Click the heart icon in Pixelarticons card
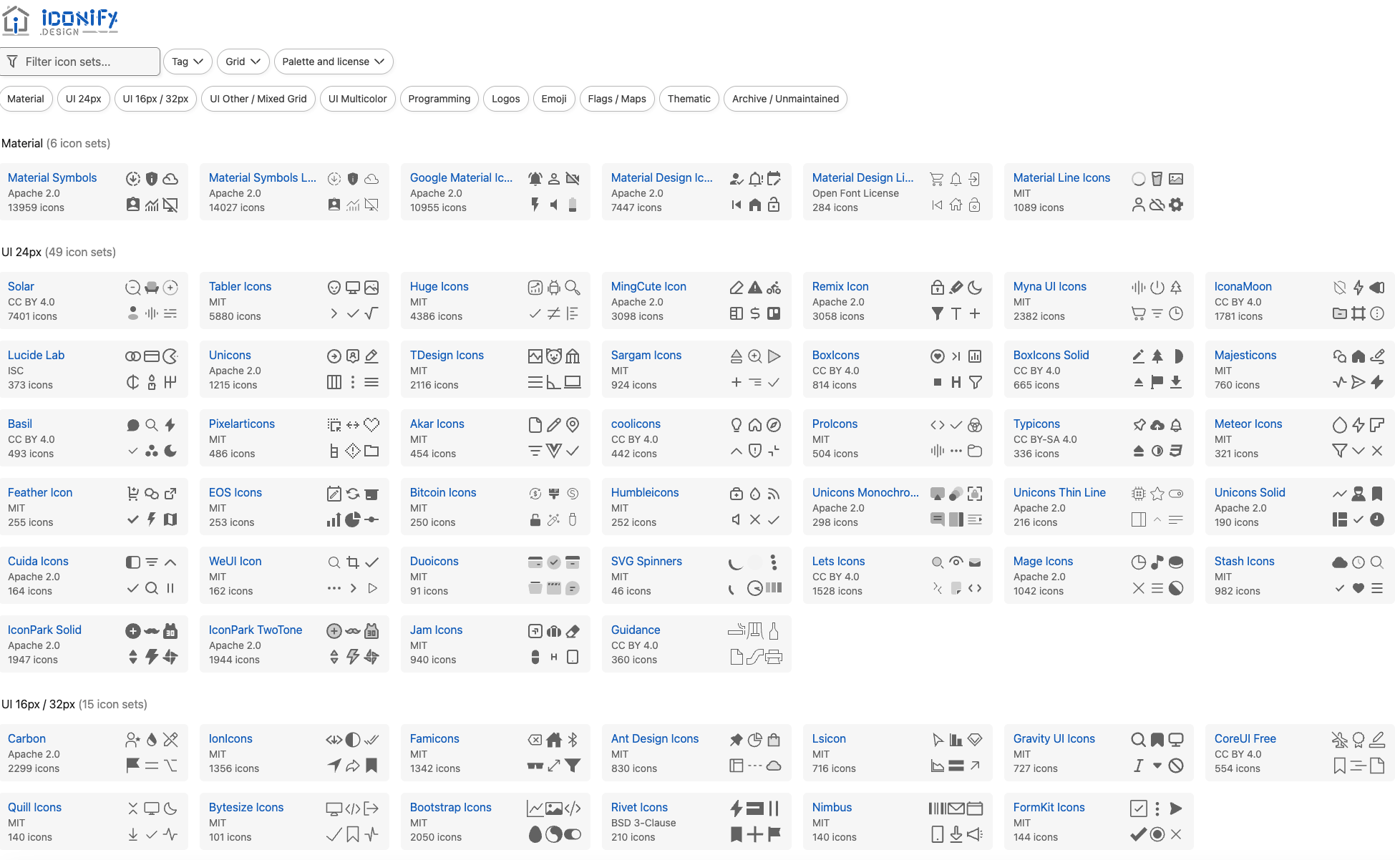The width and height of the screenshot is (1400, 860). [x=371, y=425]
